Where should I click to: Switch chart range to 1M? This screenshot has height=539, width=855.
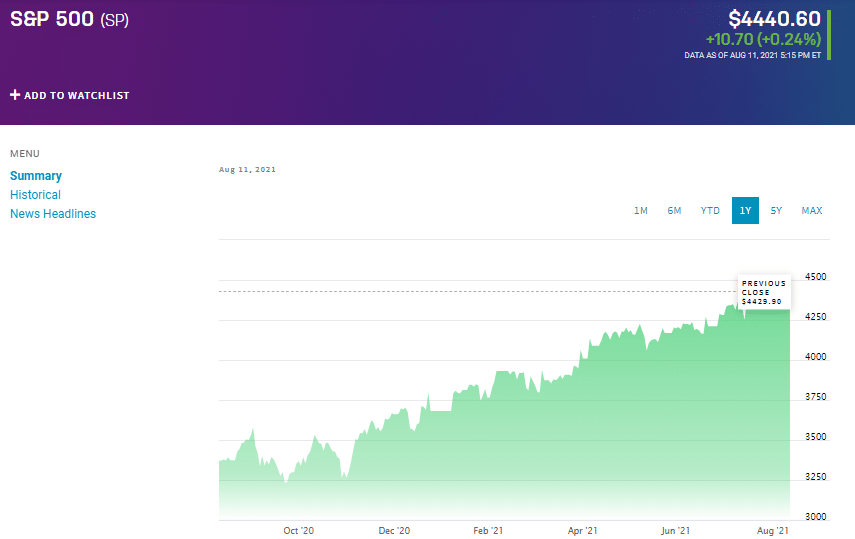[x=641, y=211]
